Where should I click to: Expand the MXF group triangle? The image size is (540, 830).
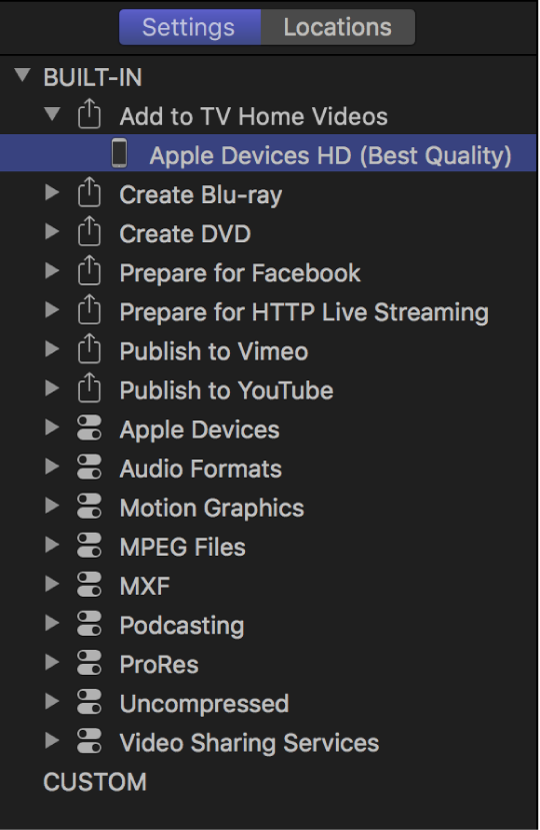pyautogui.click(x=52, y=584)
